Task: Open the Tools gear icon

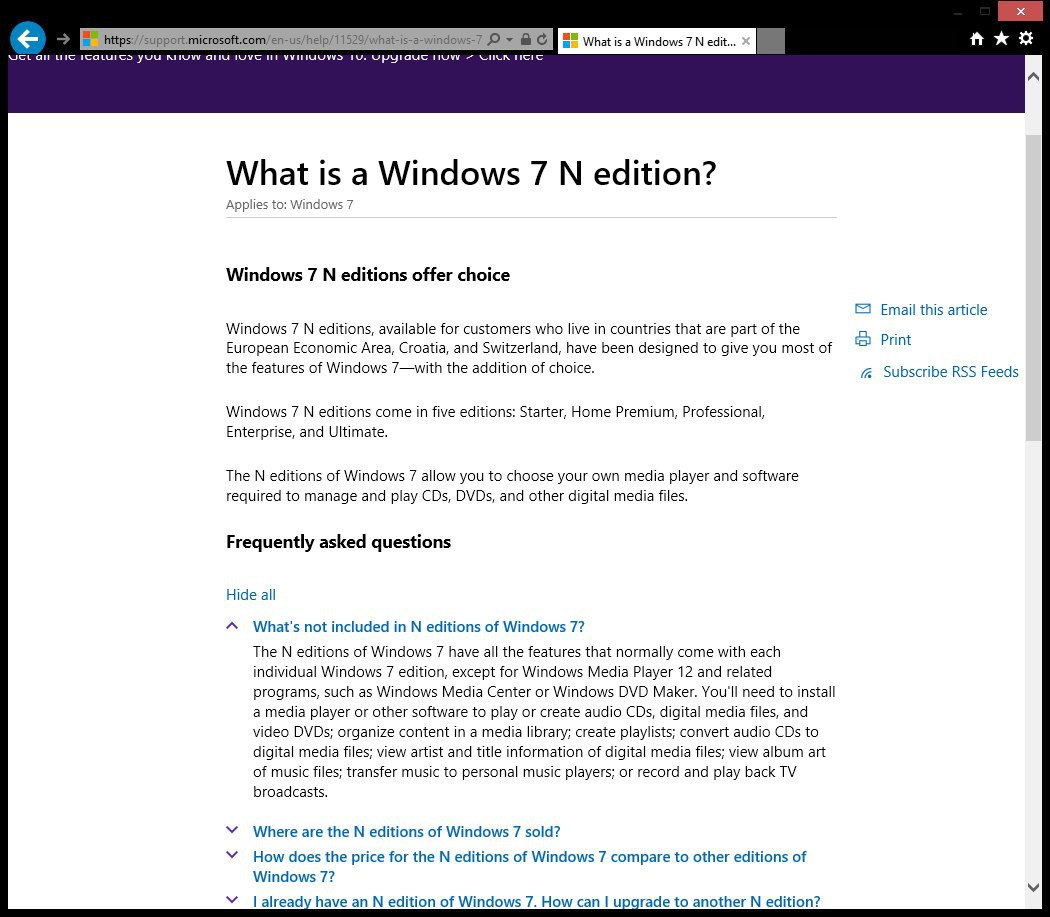Action: click(x=1026, y=38)
